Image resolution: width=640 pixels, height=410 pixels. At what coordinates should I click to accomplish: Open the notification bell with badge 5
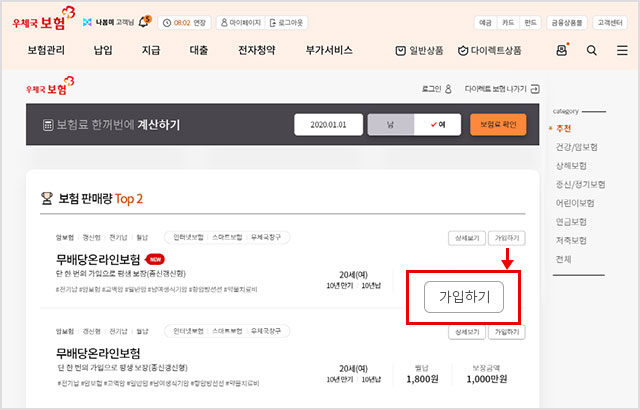coord(145,21)
